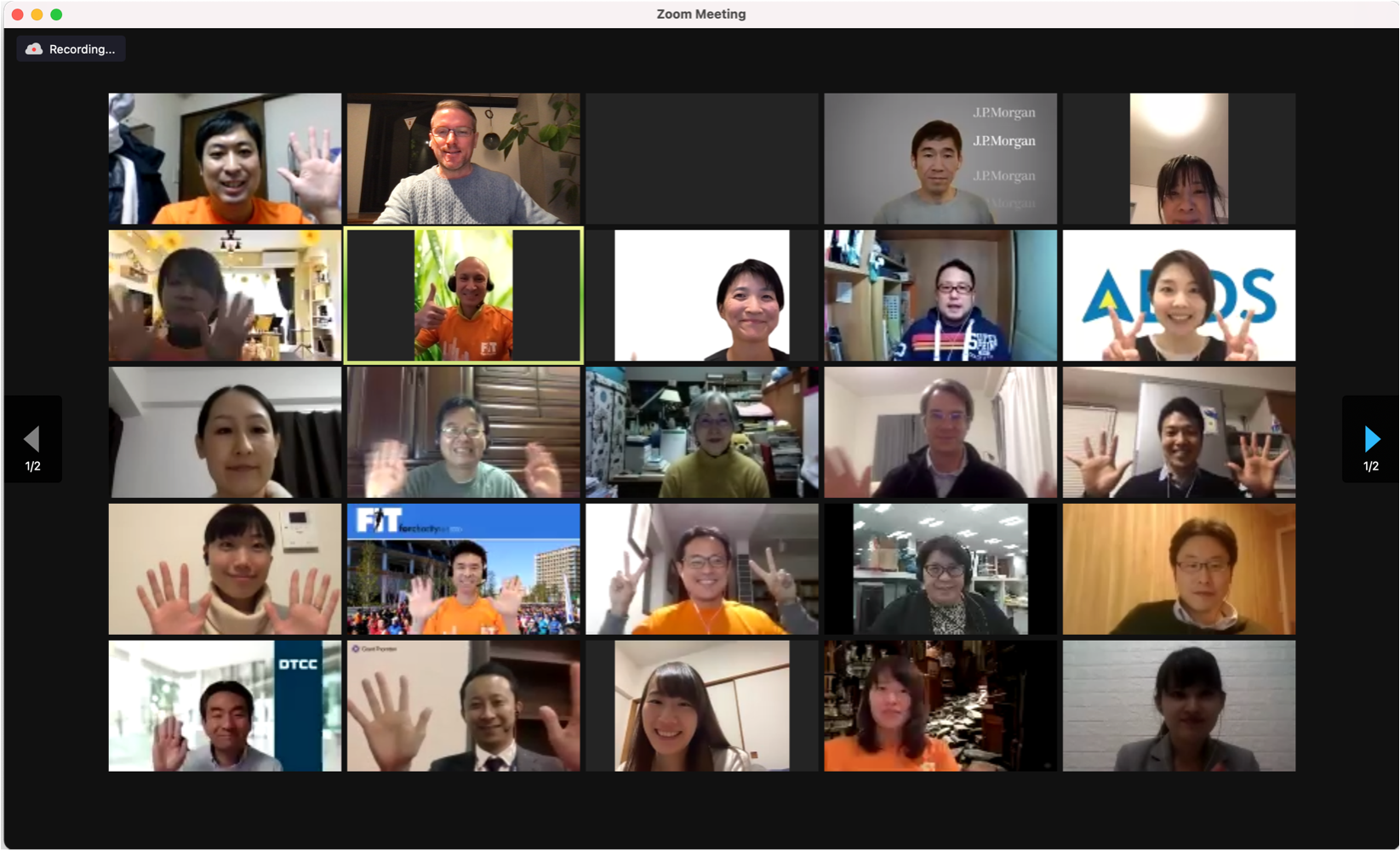Select the tile with white brick wall

coord(1178,705)
